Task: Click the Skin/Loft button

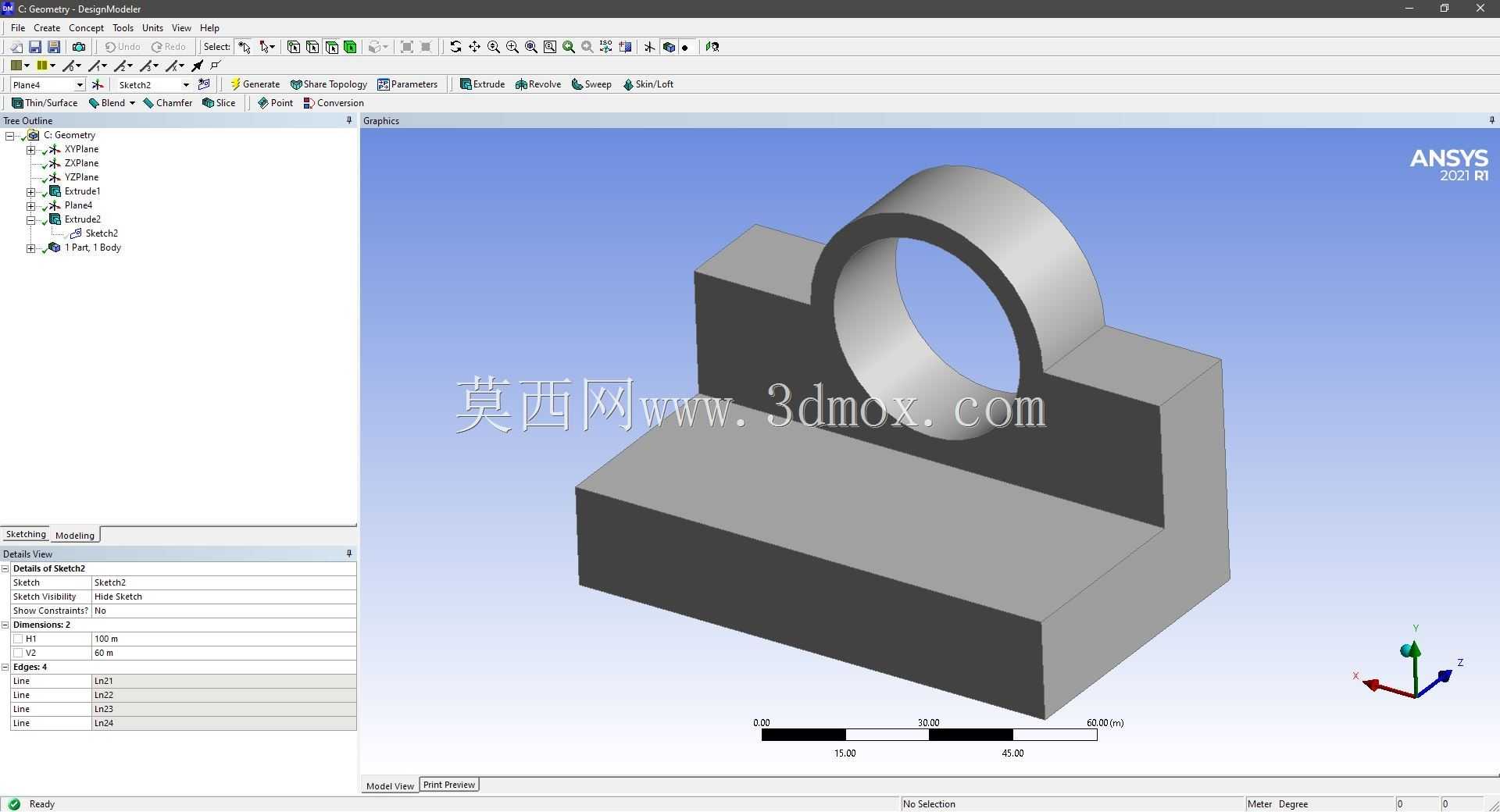Action: tap(648, 84)
